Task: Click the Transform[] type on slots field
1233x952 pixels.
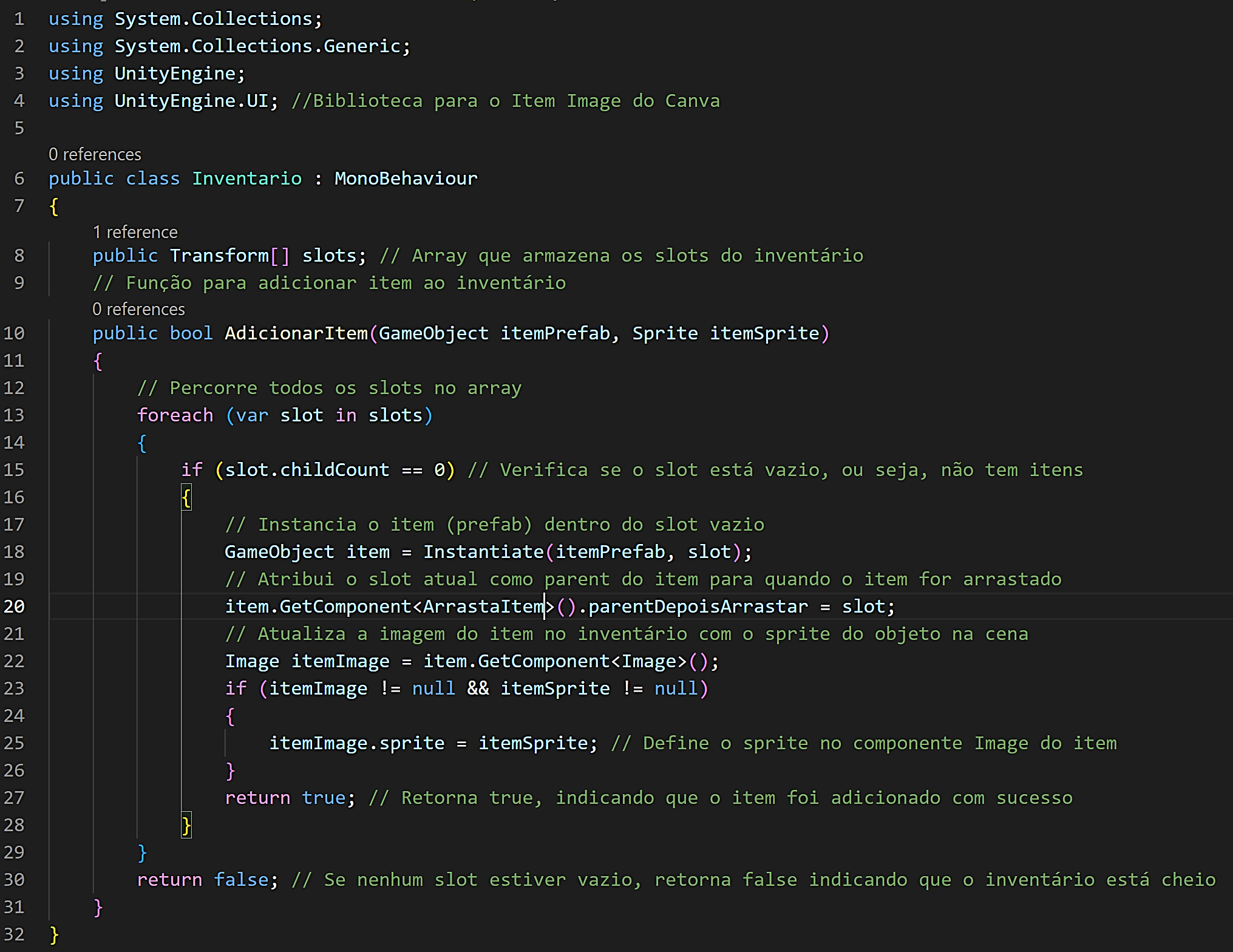Action: [x=219, y=256]
